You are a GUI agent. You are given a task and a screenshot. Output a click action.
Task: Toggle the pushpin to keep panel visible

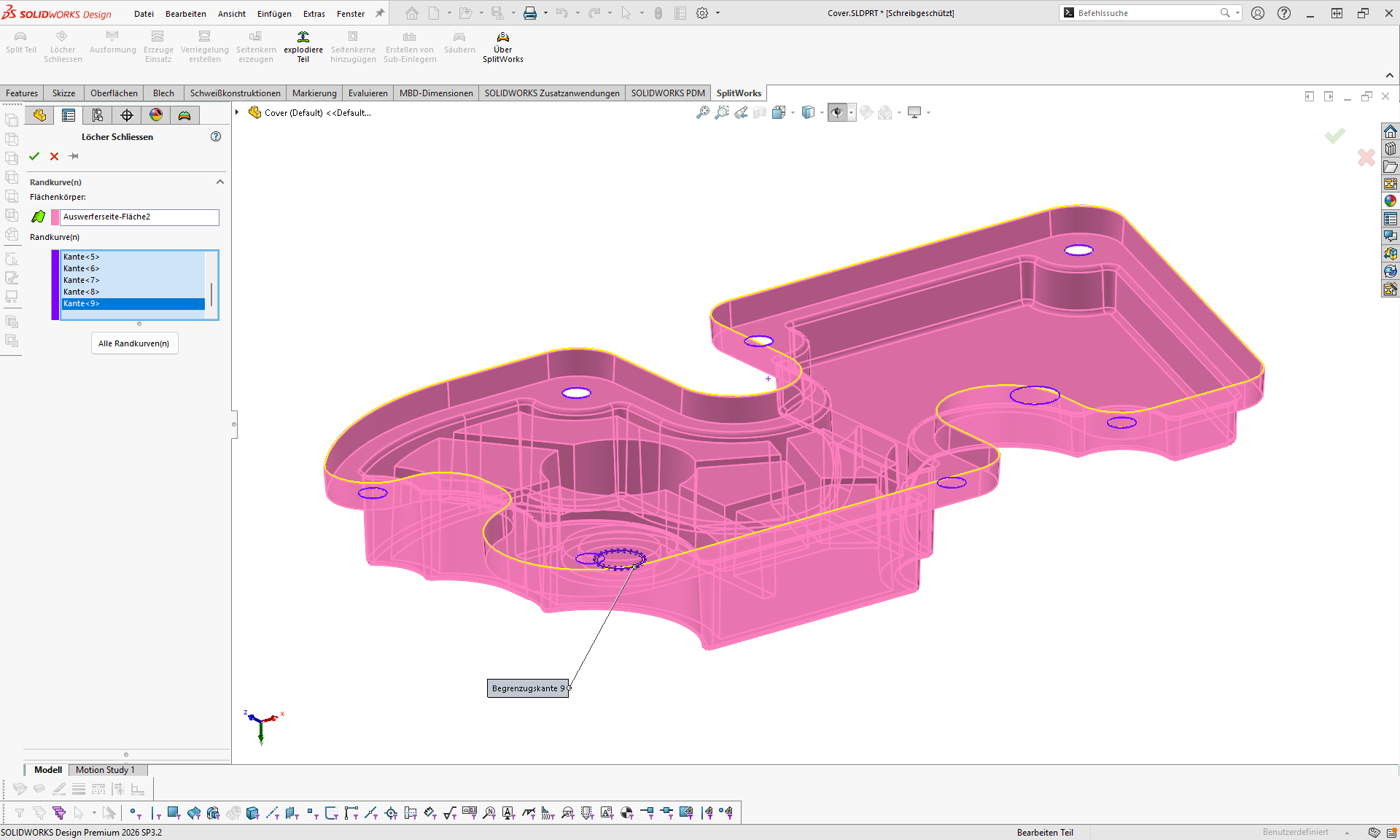pos(74,156)
